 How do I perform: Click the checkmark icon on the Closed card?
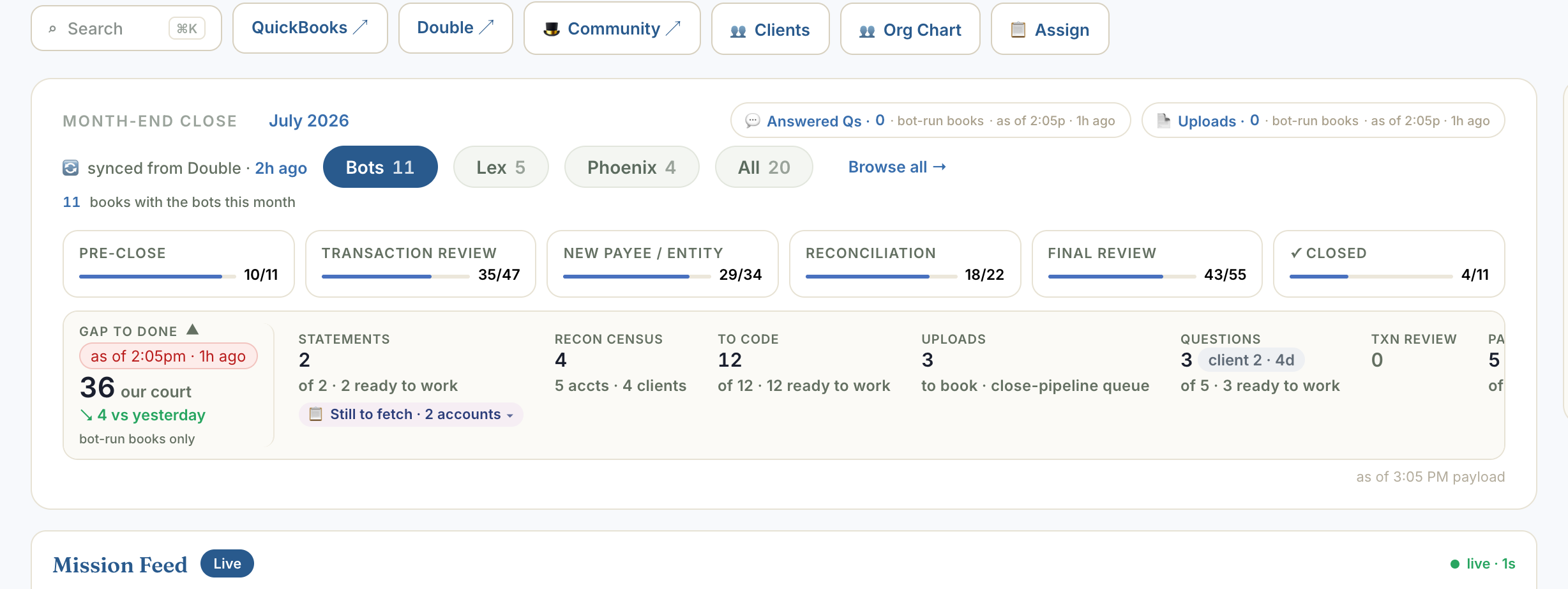point(1295,253)
